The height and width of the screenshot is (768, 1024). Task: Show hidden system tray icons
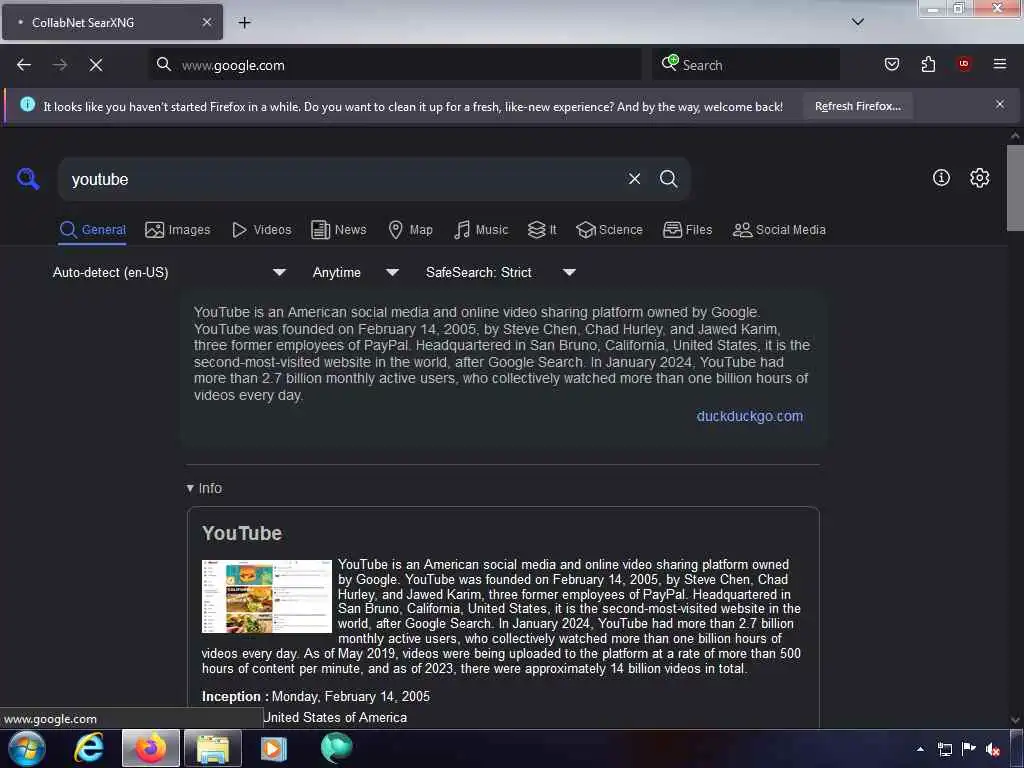pyautogui.click(x=920, y=749)
